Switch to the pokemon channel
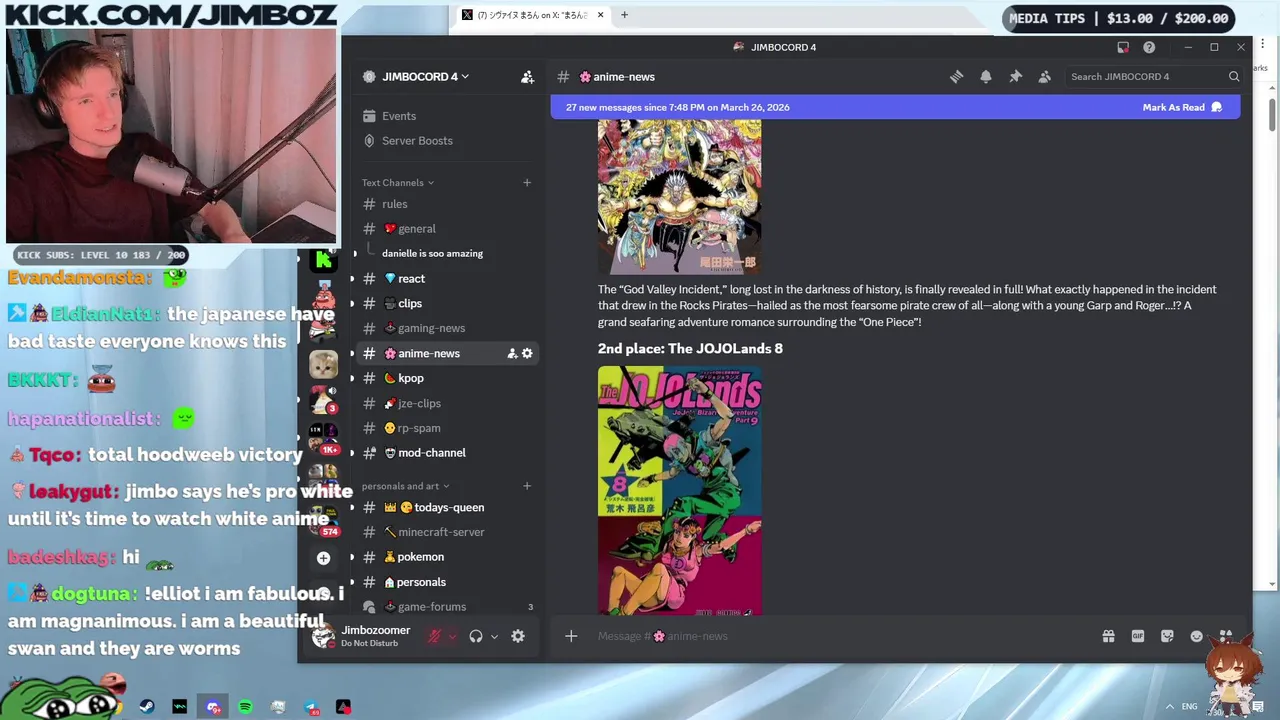The height and width of the screenshot is (720, 1280). point(447,557)
